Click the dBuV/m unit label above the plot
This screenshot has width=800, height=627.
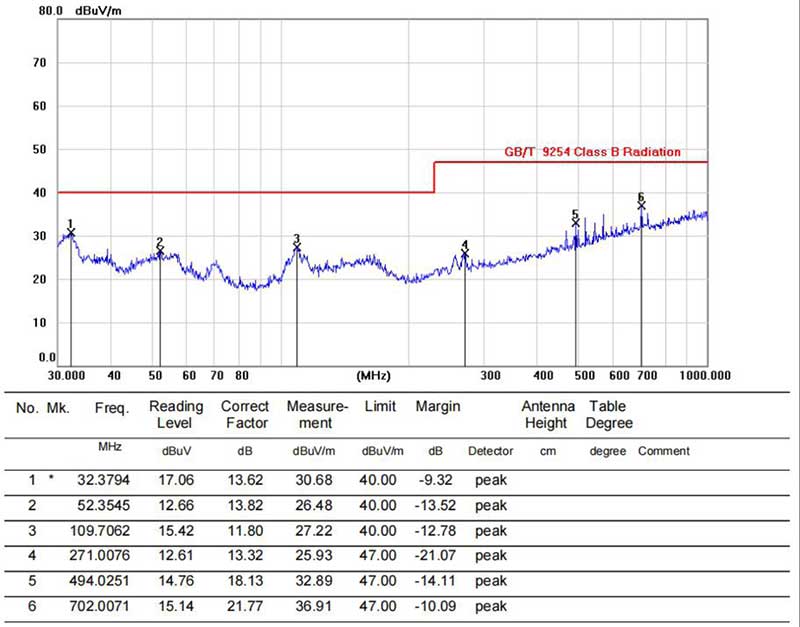tap(100, 10)
